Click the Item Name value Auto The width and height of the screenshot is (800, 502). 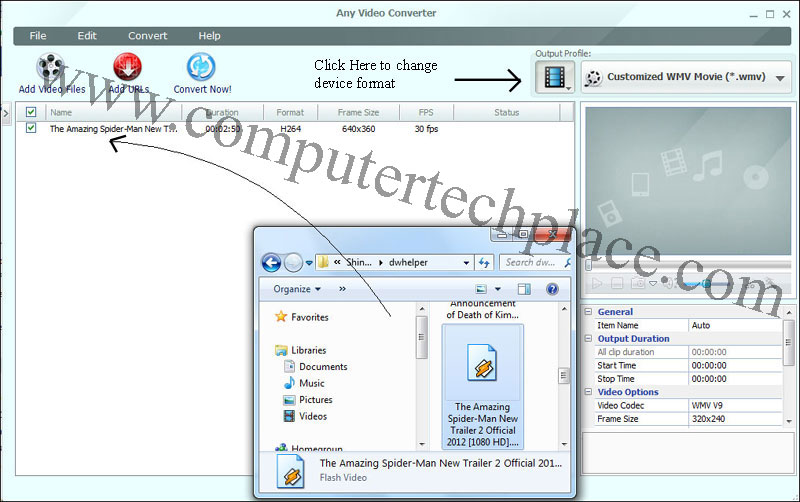click(735, 325)
